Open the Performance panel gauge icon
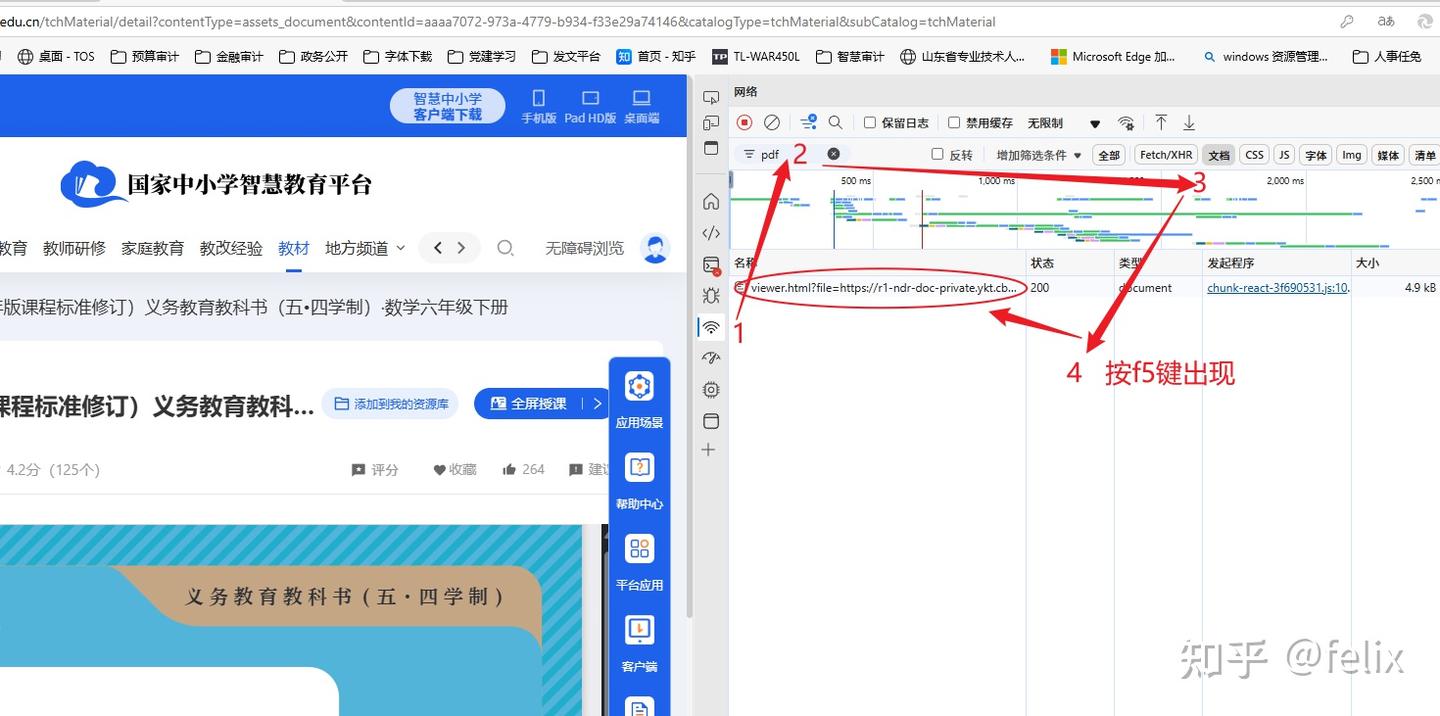1440x716 pixels. [x=711, y=357]
